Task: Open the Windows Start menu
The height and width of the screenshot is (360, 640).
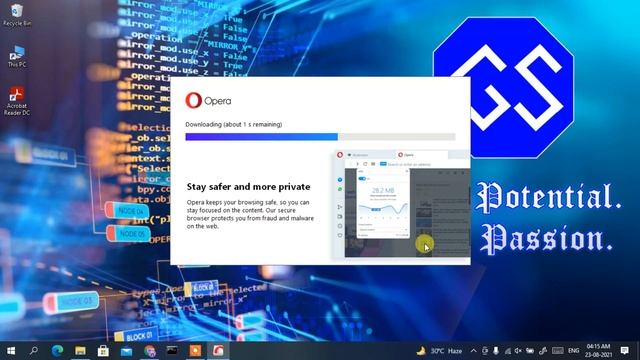Action: coord(11,351)
